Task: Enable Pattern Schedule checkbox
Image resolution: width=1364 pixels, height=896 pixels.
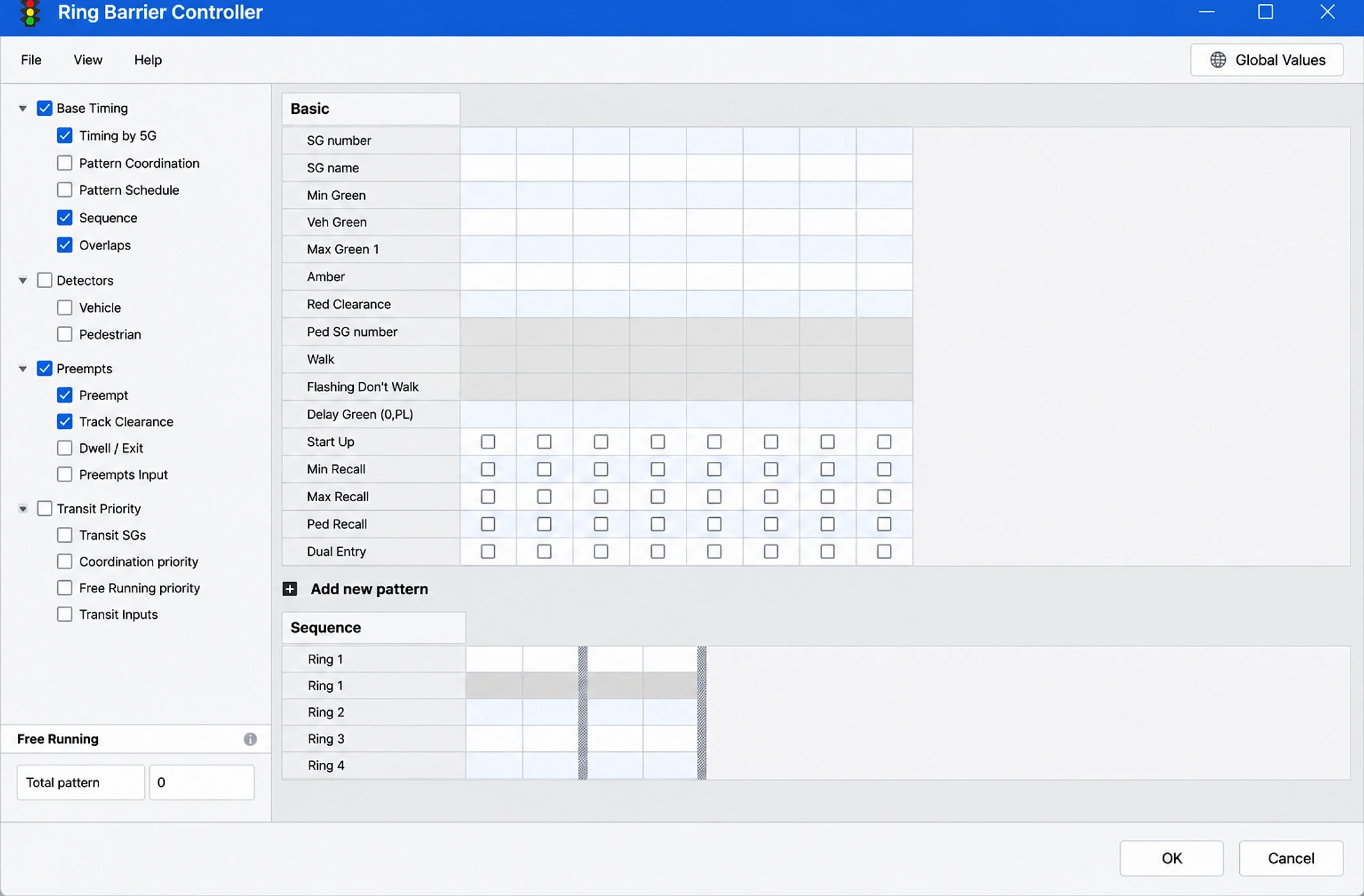Action: (x=64, y=190)
